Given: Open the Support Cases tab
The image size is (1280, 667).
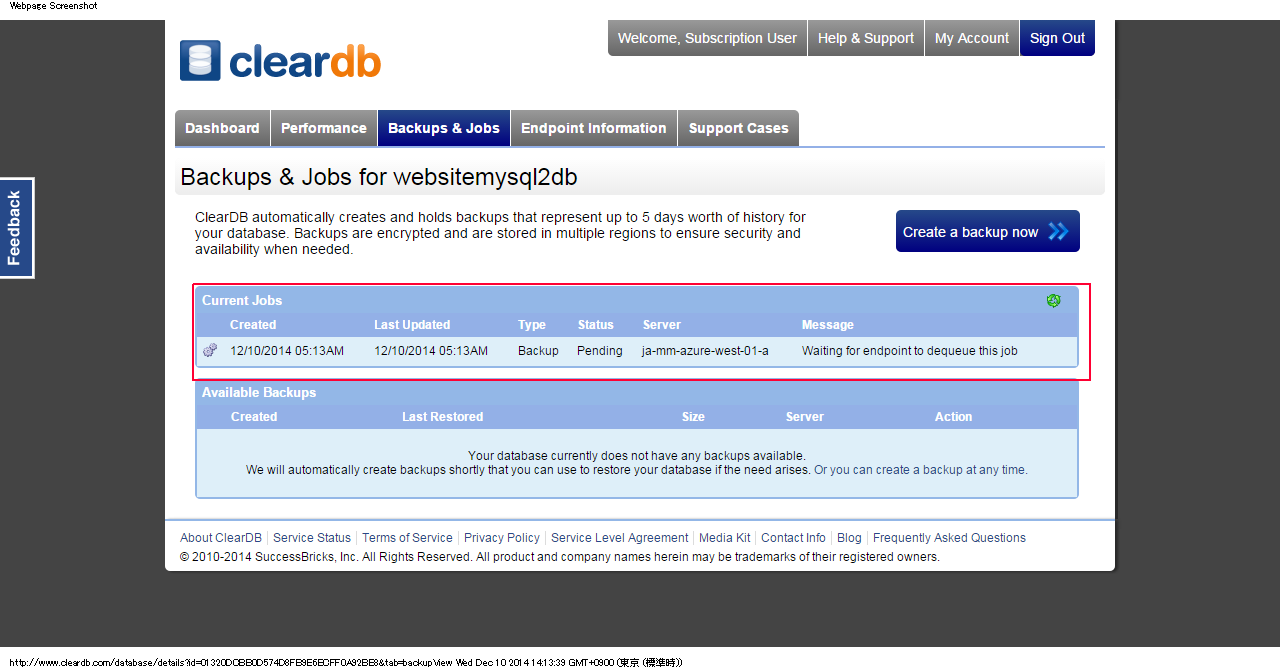Looking at the screenshot, I should tap(738, 128).
